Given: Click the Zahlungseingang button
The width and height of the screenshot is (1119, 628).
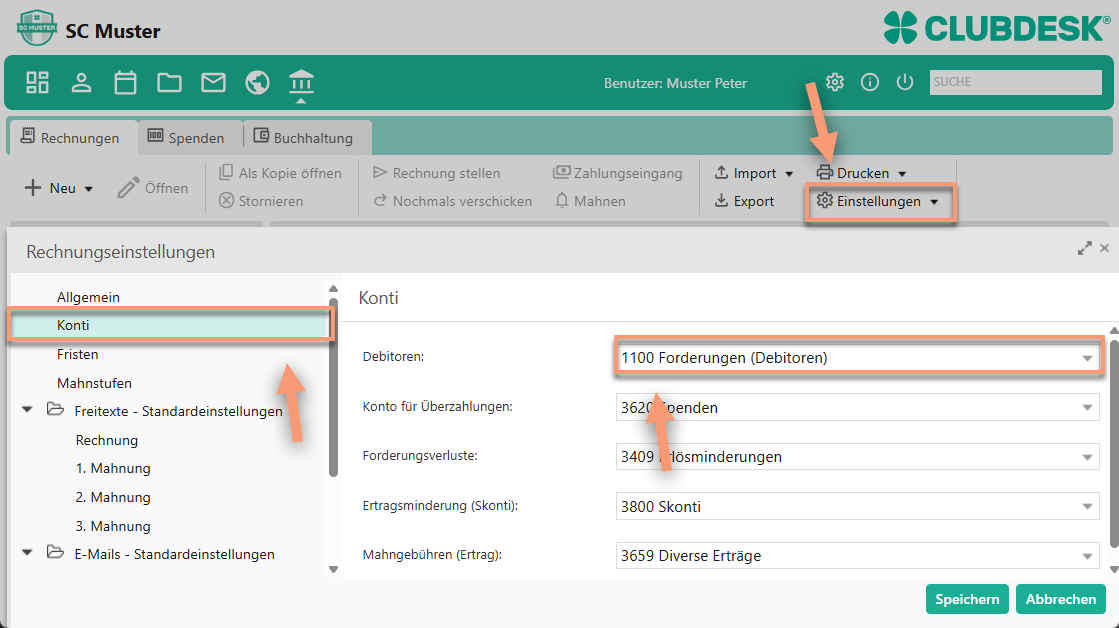Looking at the screenshot, I should (x=618, y=173).
